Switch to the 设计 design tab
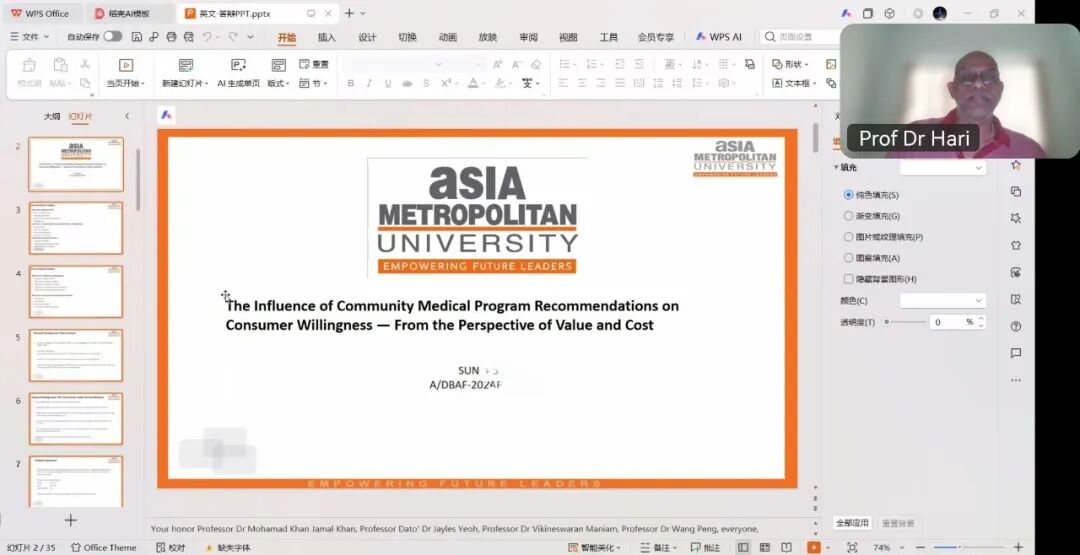The width and height of the screenshot is (1080, 555). pos(367,37)
